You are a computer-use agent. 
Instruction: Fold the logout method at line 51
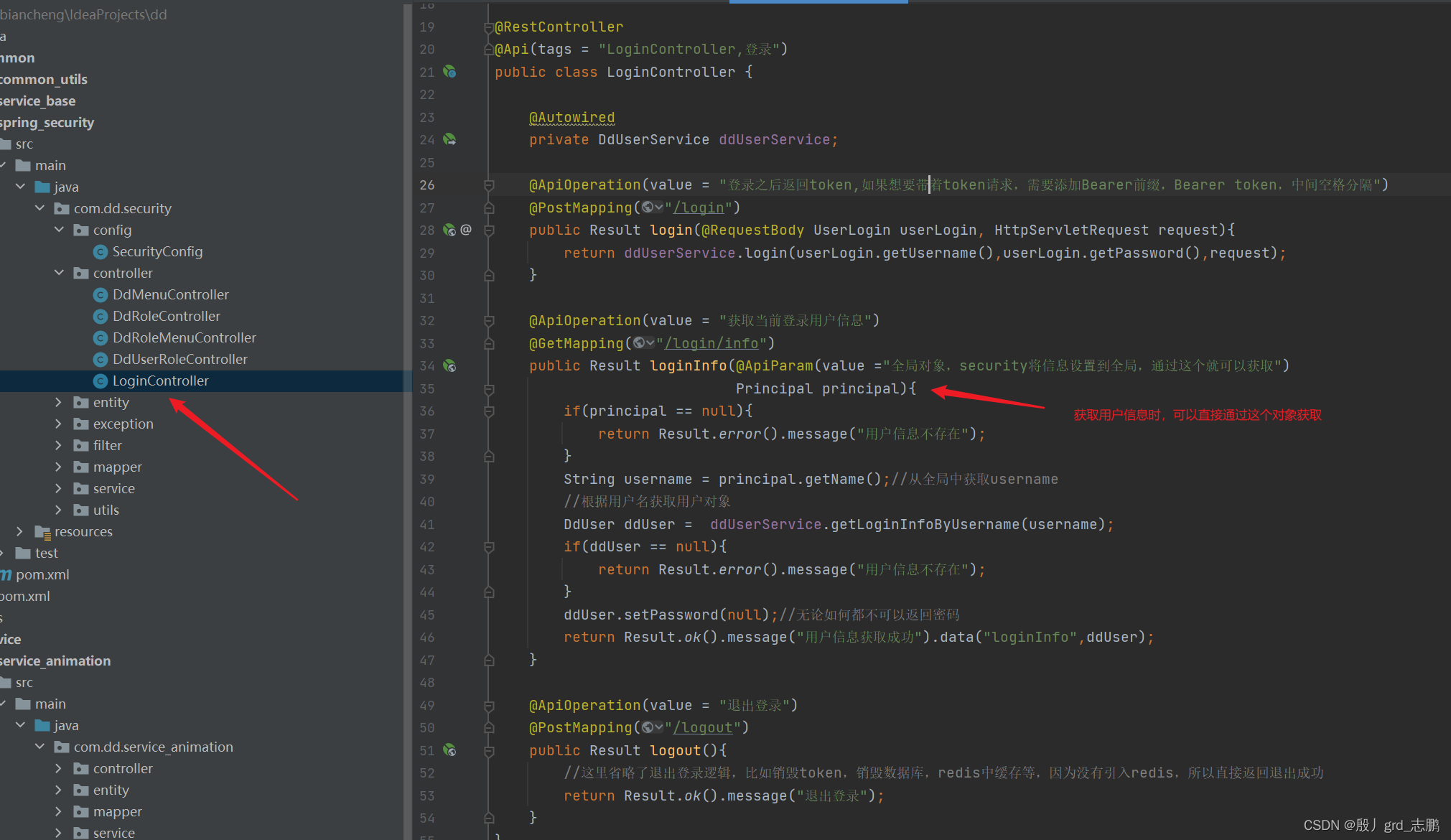(489, 751)
